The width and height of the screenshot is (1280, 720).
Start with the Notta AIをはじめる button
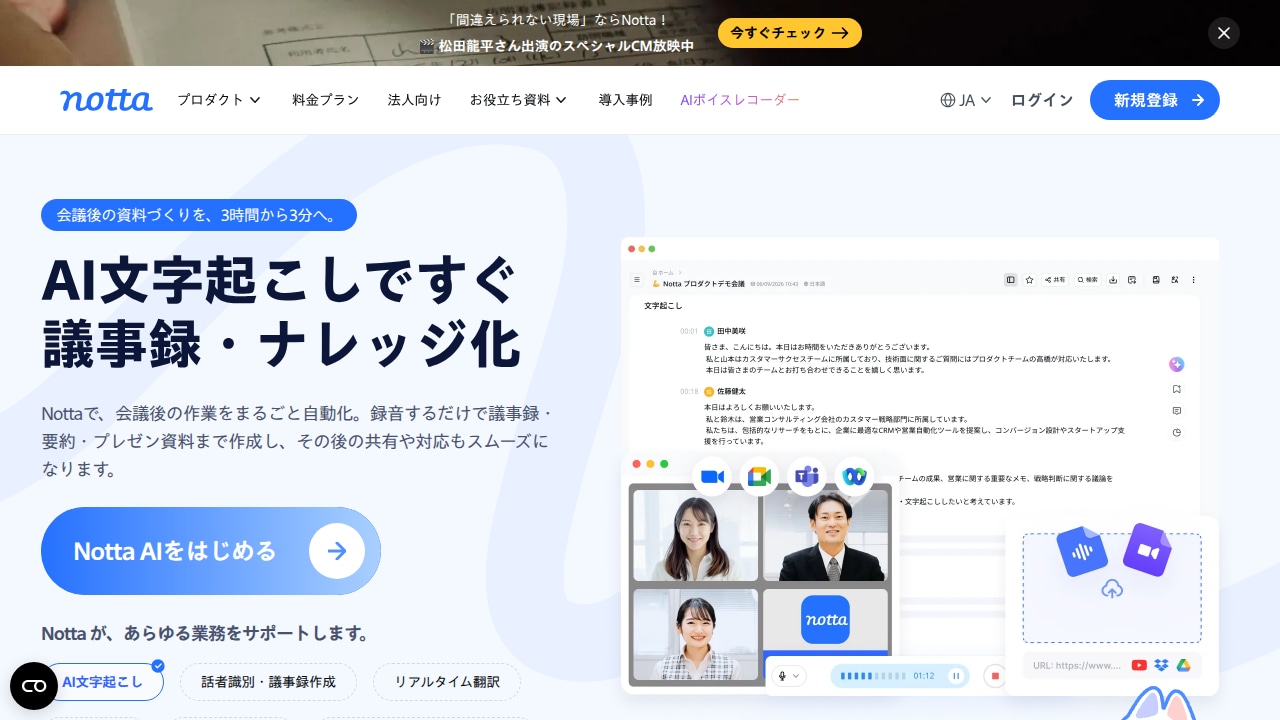211,551
